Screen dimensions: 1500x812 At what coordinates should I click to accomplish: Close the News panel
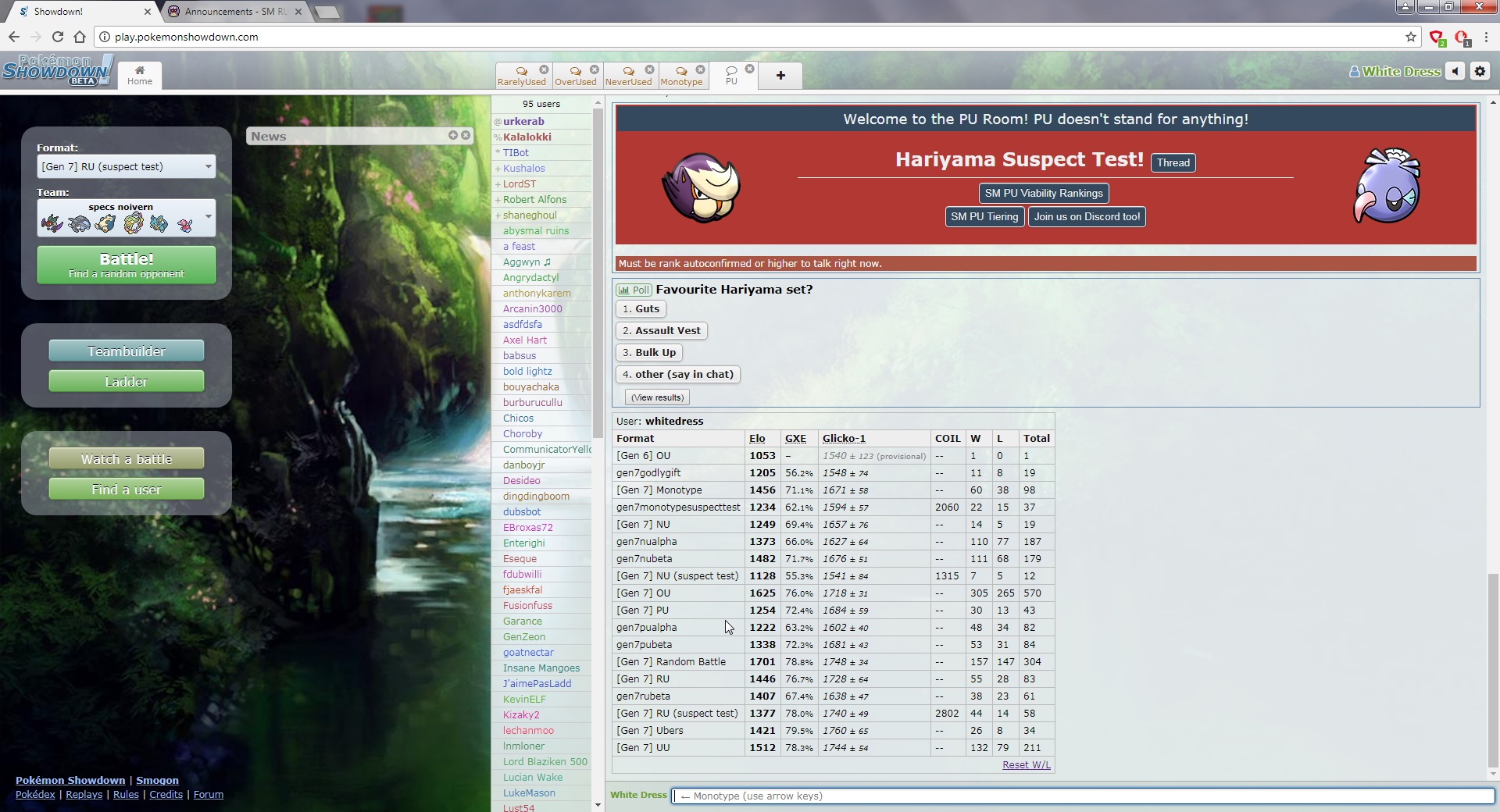(x=466, y=135)
